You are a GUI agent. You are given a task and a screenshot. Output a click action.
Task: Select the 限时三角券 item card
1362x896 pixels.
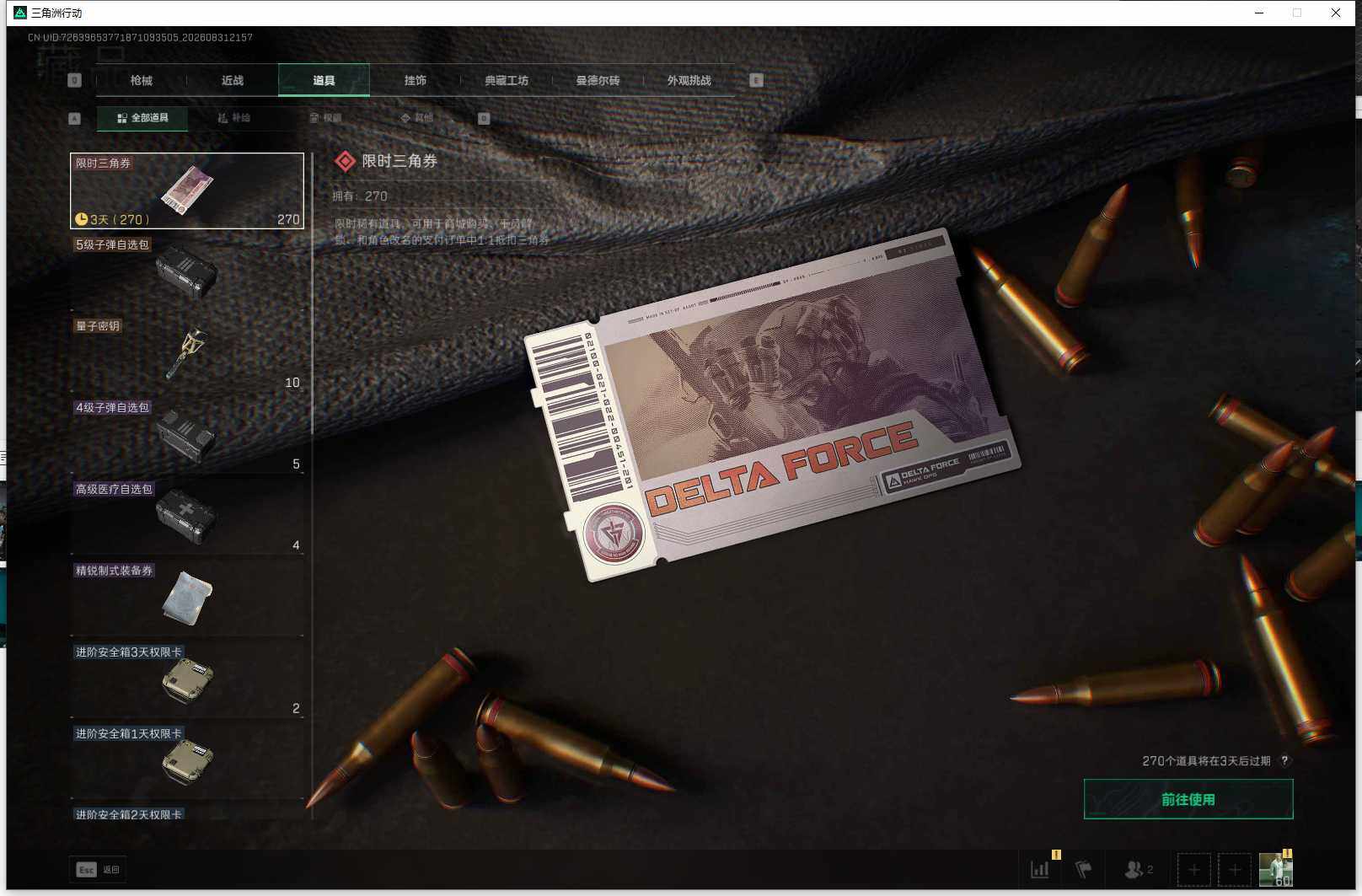tap(187, 190)
